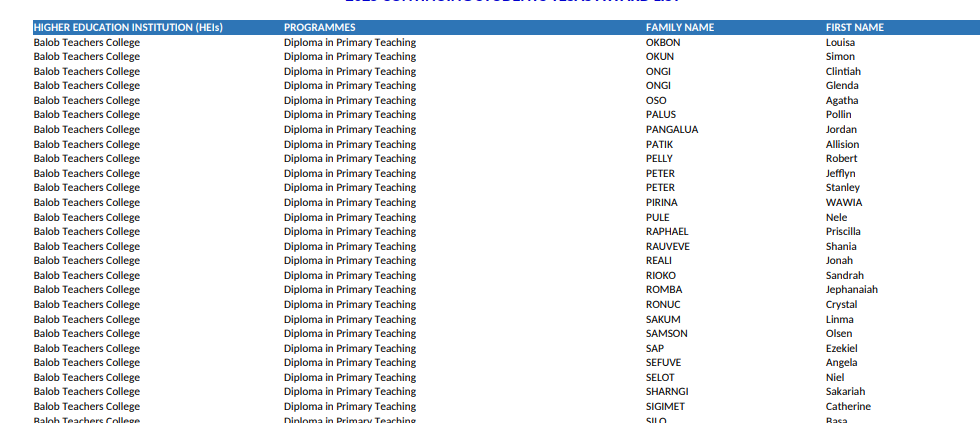Select the FIRST NAME column header

[x=855, y=27]
